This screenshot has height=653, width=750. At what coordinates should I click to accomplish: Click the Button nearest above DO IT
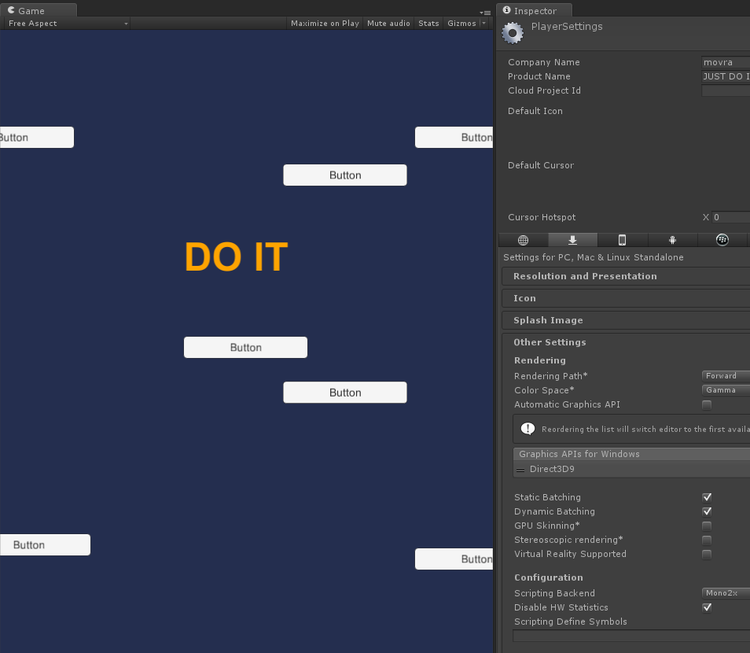coord(345,175)
